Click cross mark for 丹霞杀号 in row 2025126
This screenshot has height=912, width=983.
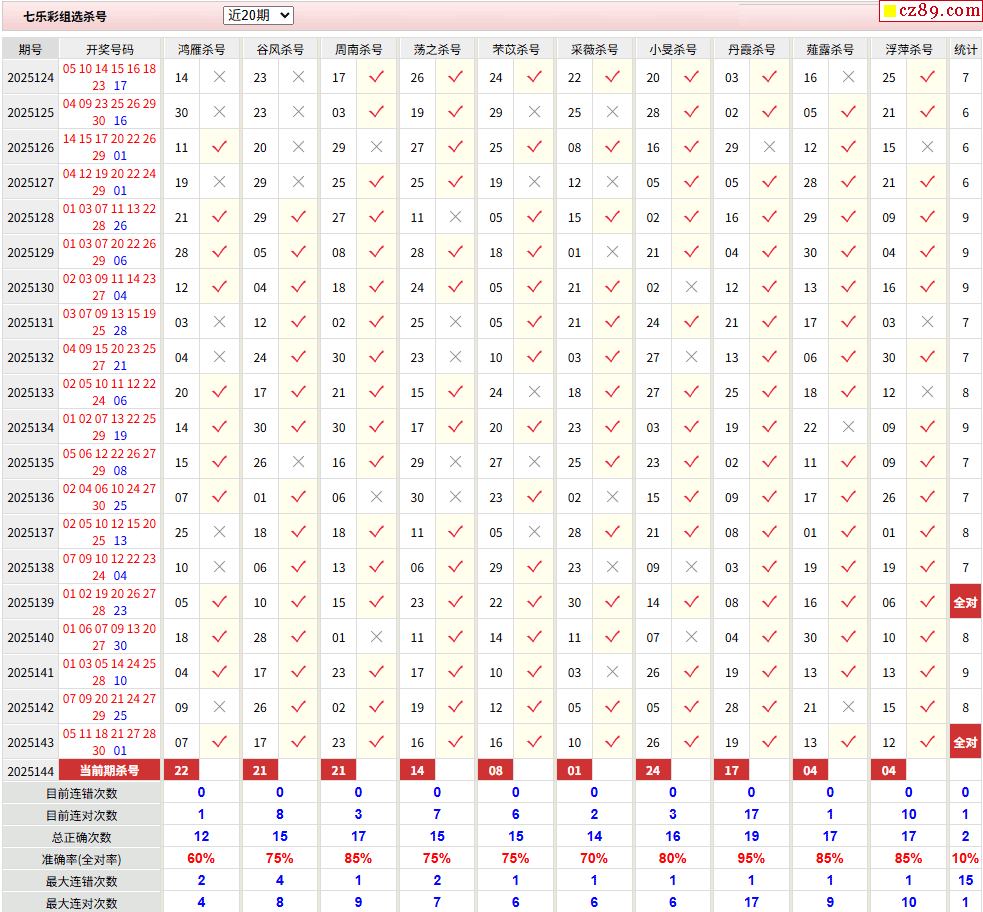click(769, 147)
